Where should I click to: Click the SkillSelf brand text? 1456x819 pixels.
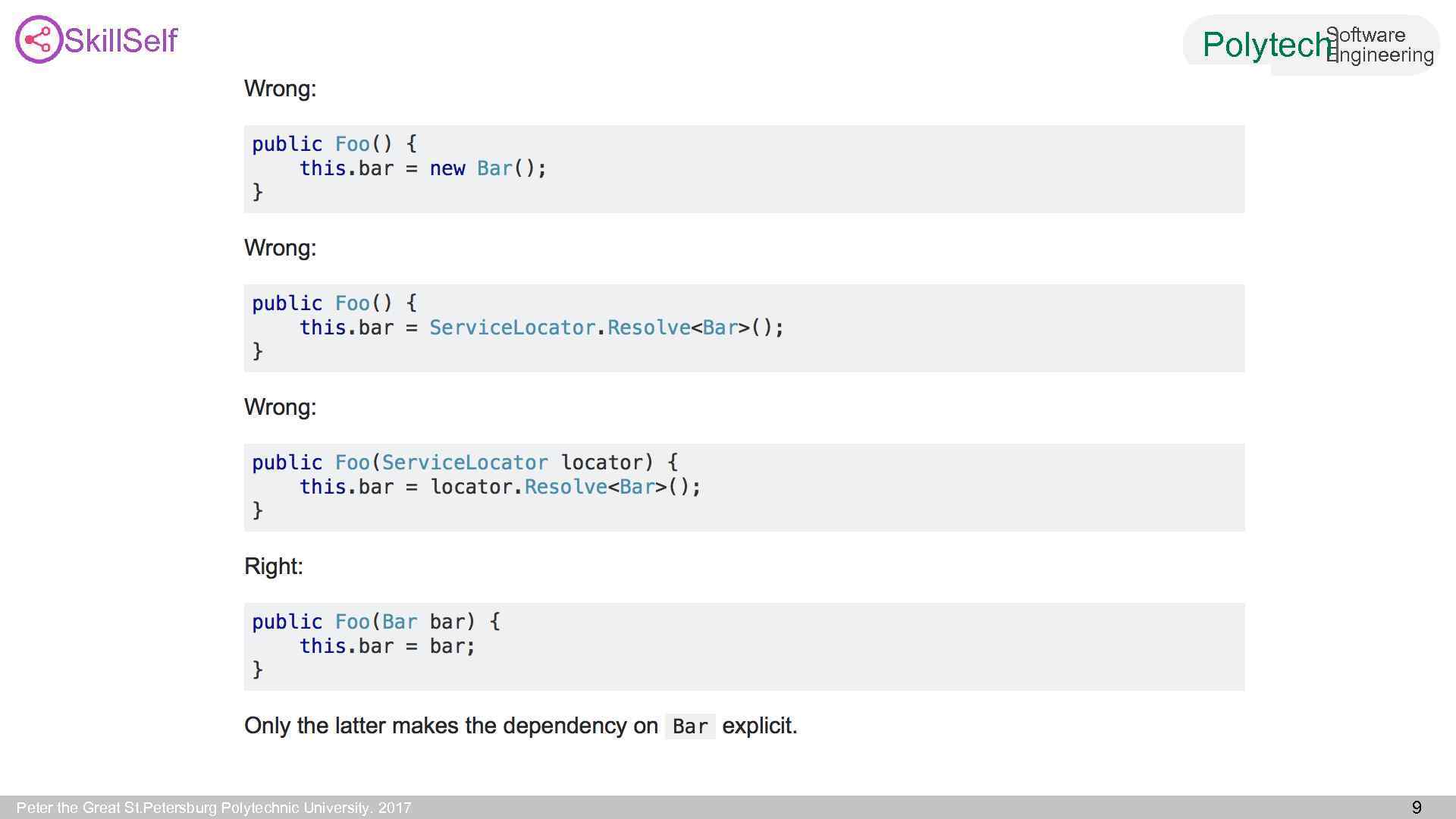[x=121, y=40]
